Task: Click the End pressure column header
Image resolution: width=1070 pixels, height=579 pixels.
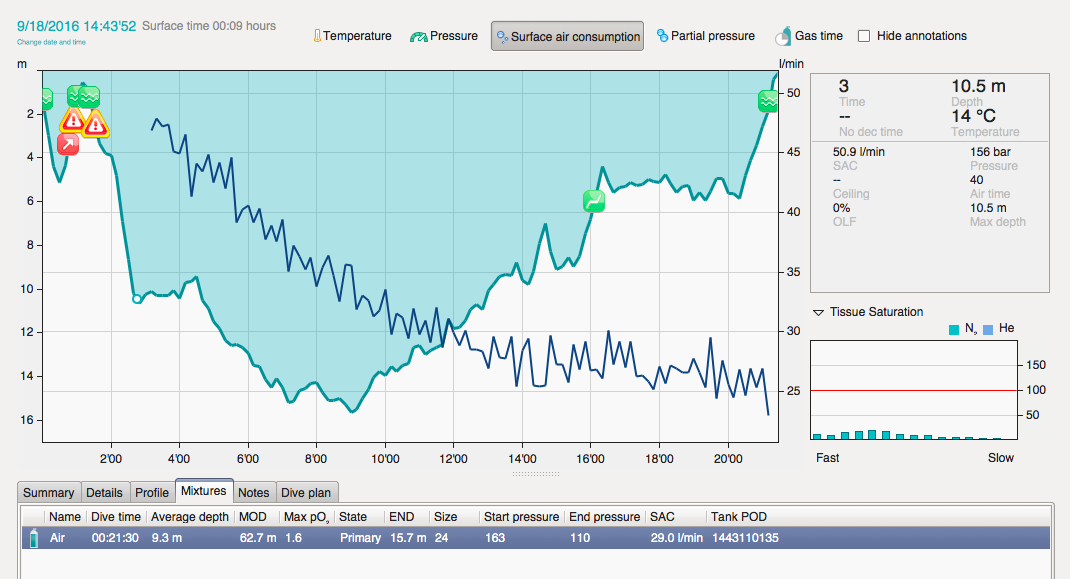Action: click(x=605, y=517)
